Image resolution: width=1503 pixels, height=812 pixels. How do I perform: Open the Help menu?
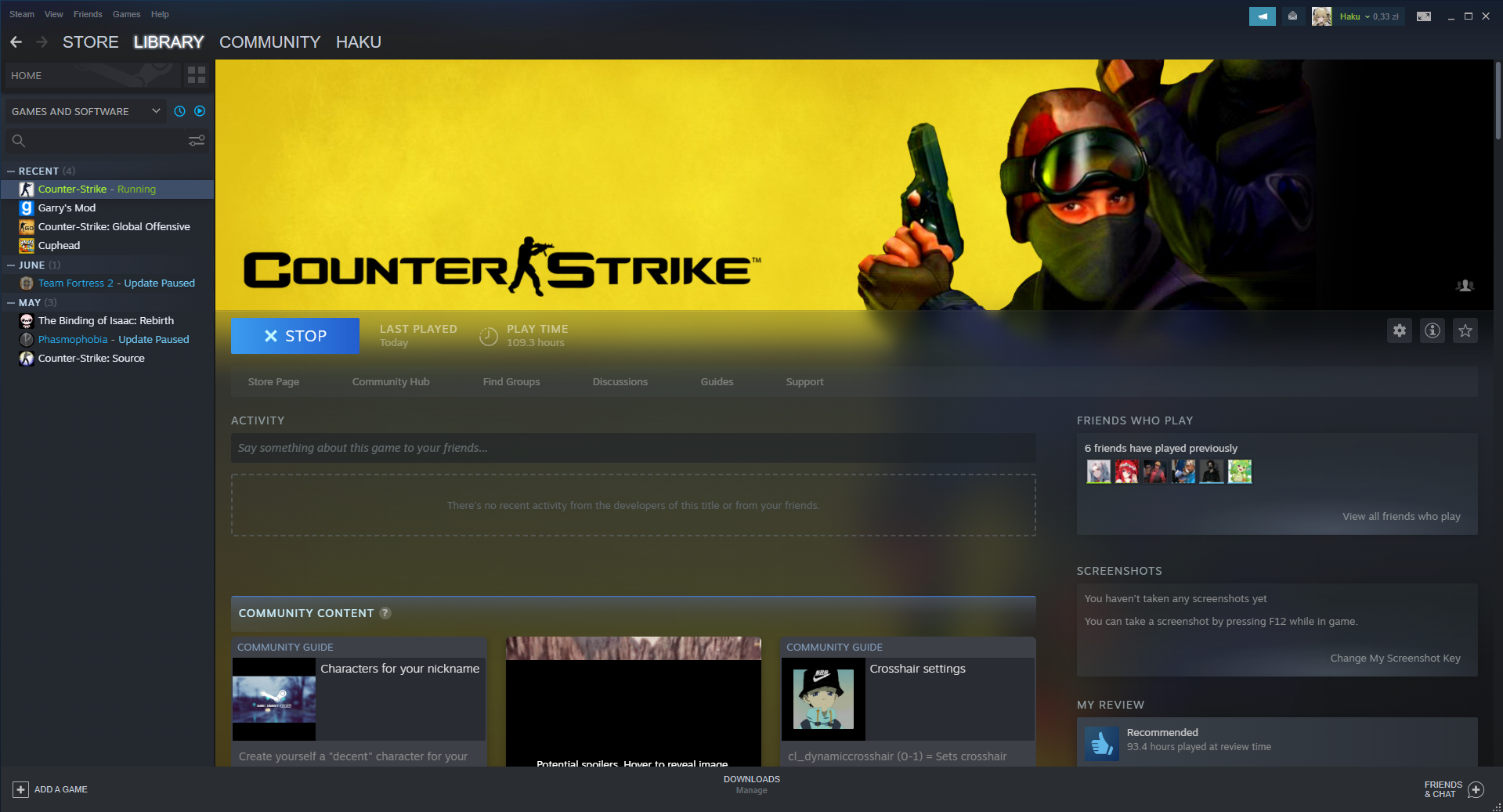(160, 14)
